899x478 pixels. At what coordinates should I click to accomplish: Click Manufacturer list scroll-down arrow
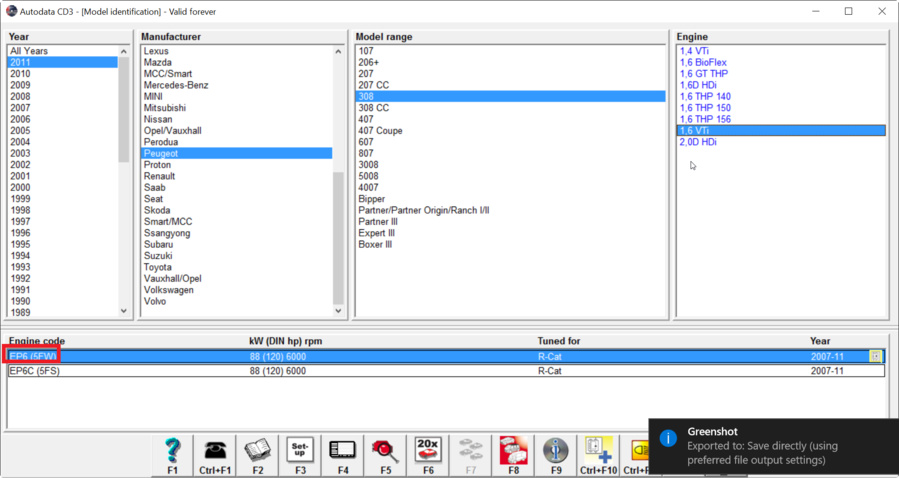click(338, 311)
